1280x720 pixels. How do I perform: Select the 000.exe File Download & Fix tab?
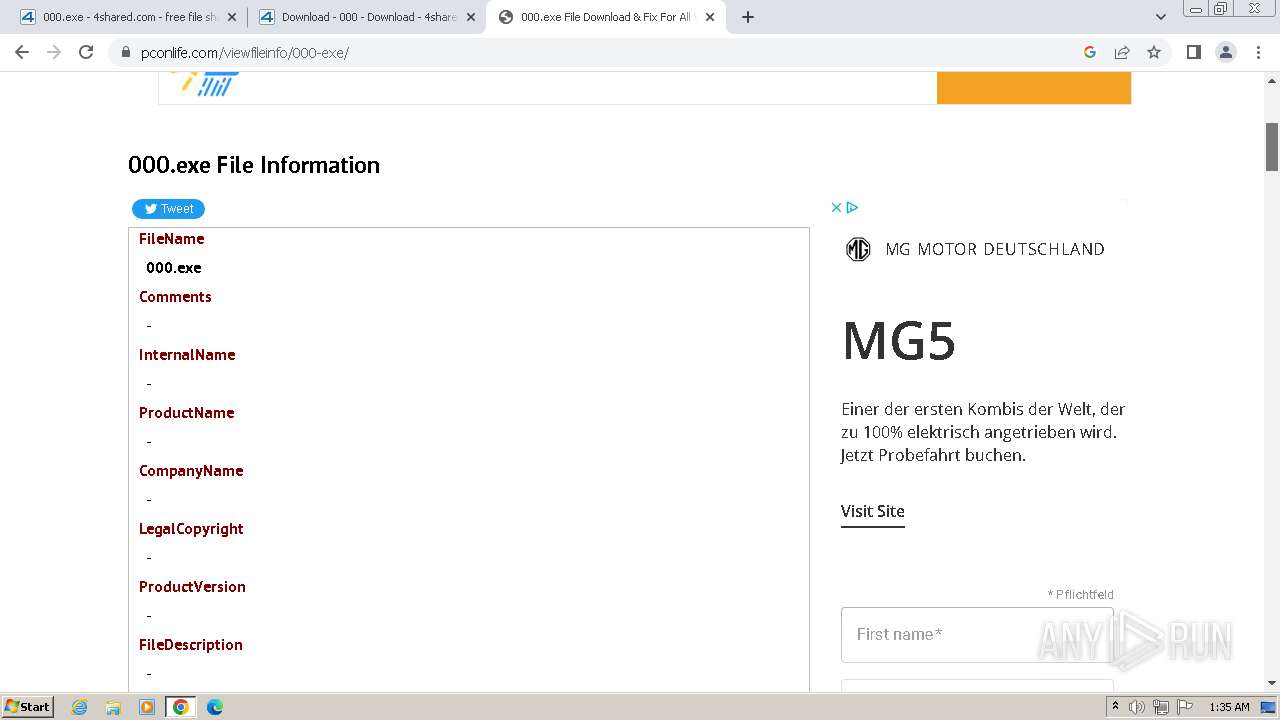click(x=606, y=17)
